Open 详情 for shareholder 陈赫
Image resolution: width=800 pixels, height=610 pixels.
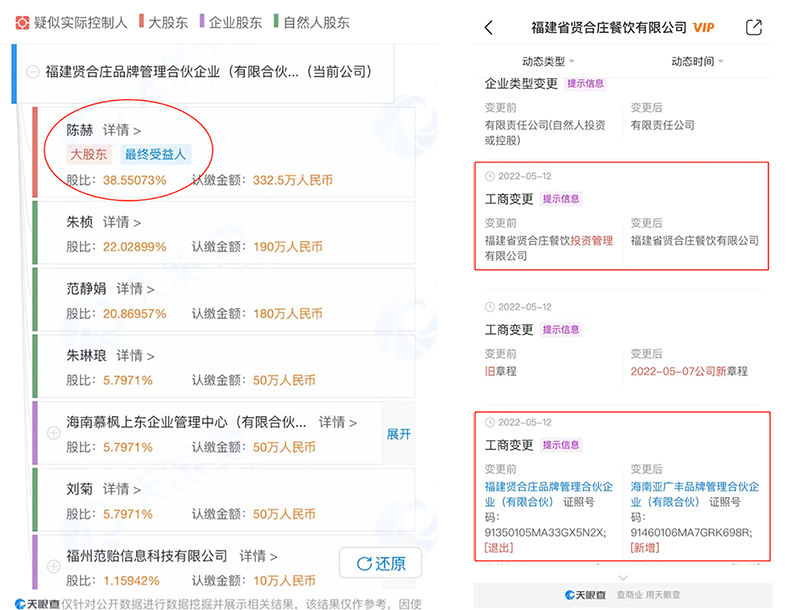pos(121,131)
